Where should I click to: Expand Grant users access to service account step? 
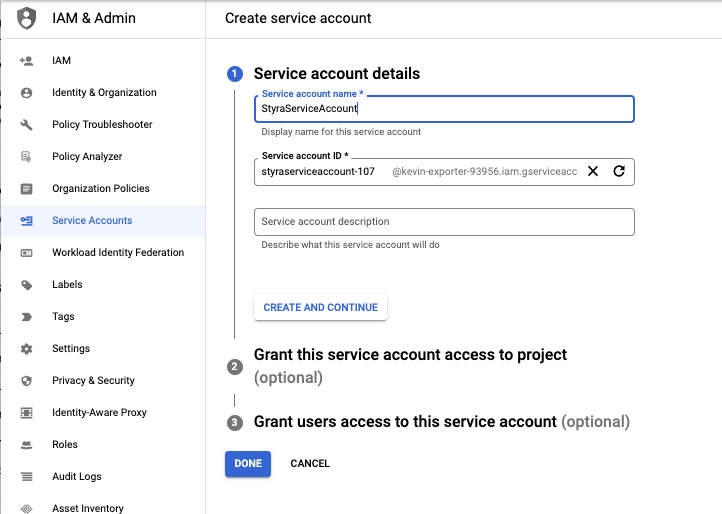pos(442,422)
